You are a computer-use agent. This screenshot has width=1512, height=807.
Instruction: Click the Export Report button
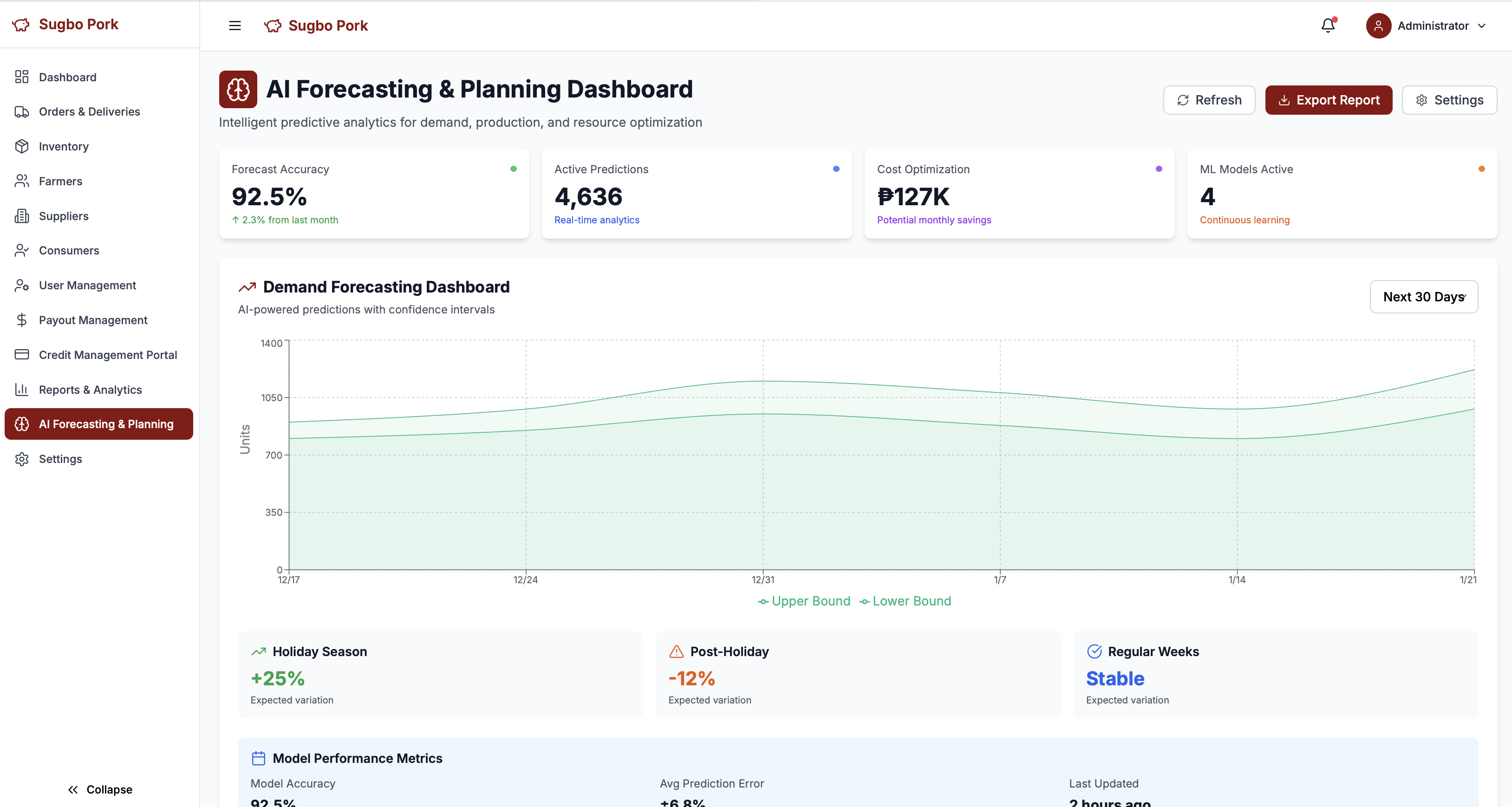point(1328,100)
